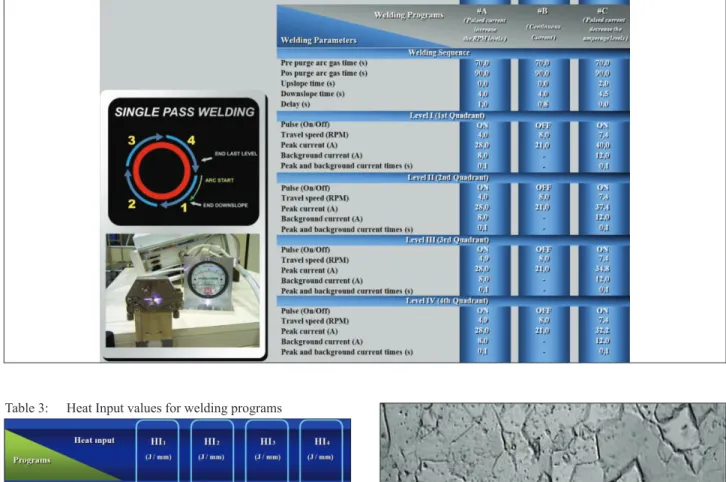Select Level III "Pulse (On/Off)" row label

coord(306,250)
